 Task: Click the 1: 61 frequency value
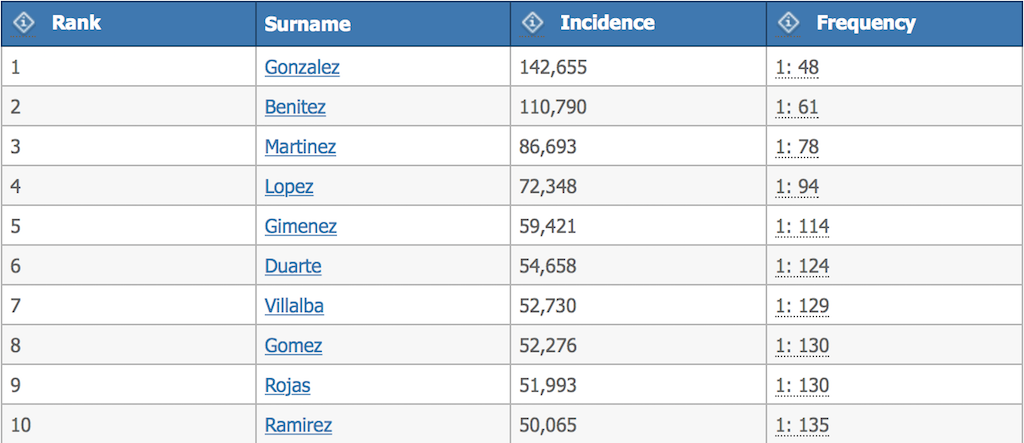(x=797, y=107)
